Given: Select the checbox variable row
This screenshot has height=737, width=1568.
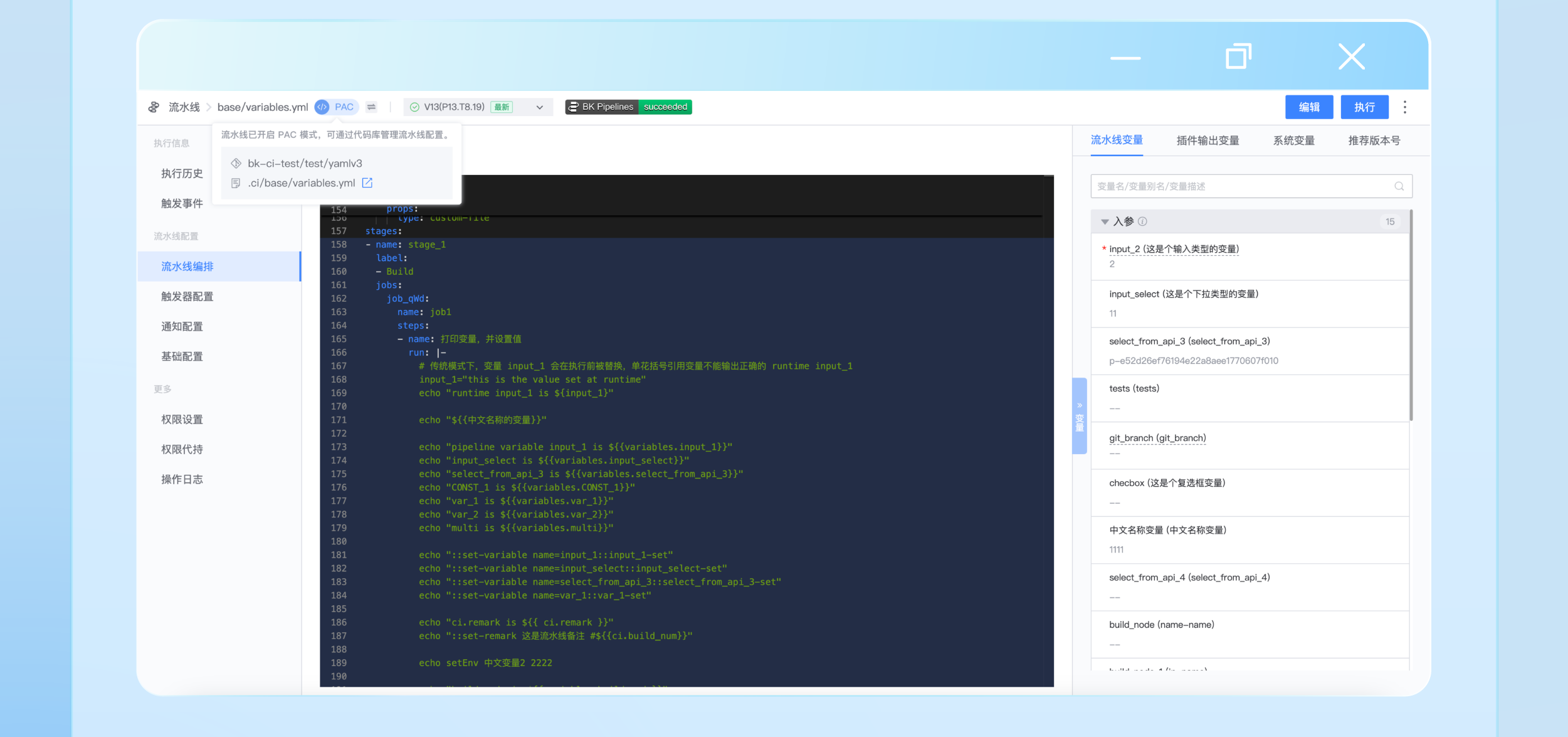Looking at the screenshot, I should tap(1250, 493).
